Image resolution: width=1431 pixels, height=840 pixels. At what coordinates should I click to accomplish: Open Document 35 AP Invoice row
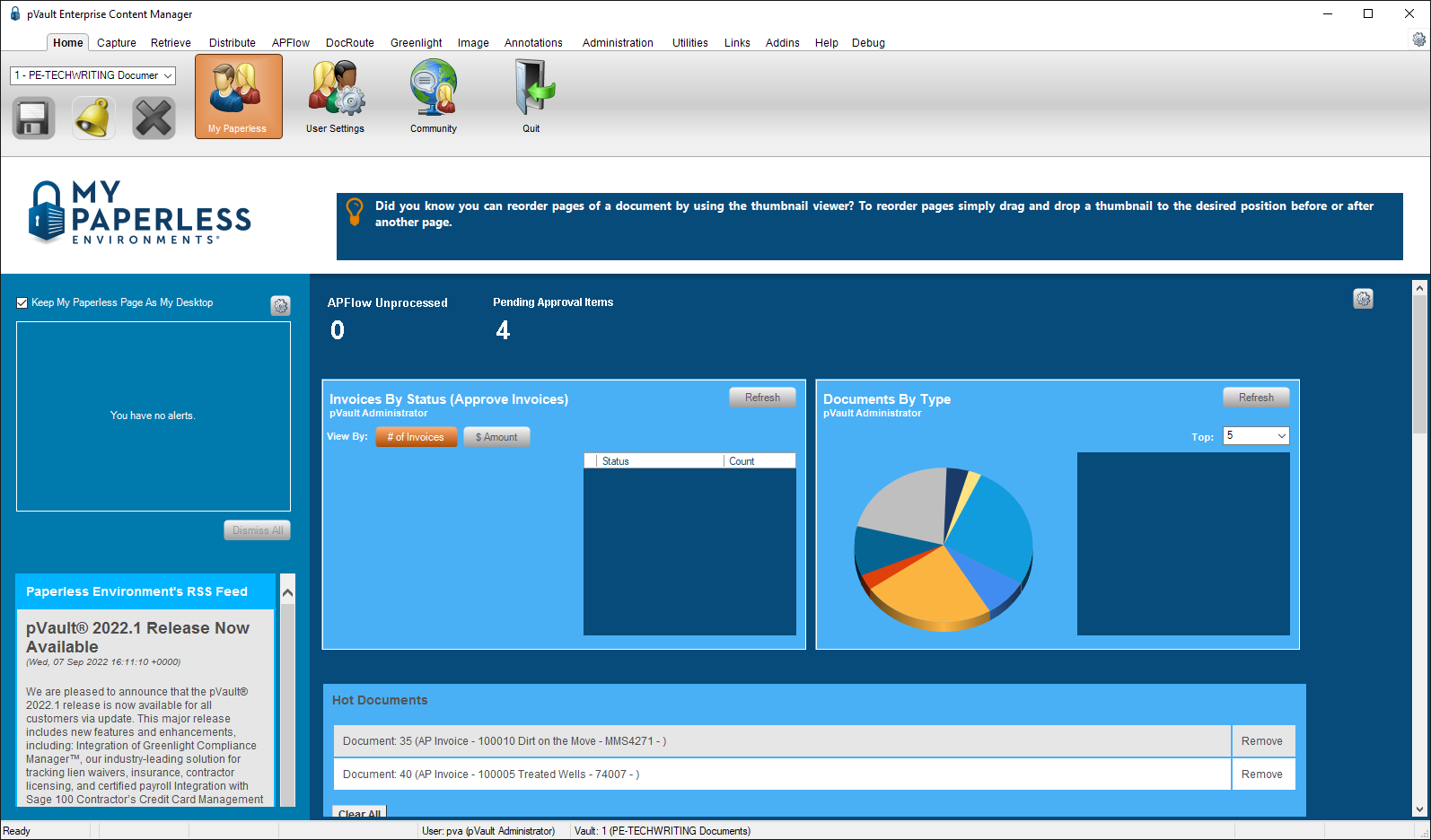782,741
